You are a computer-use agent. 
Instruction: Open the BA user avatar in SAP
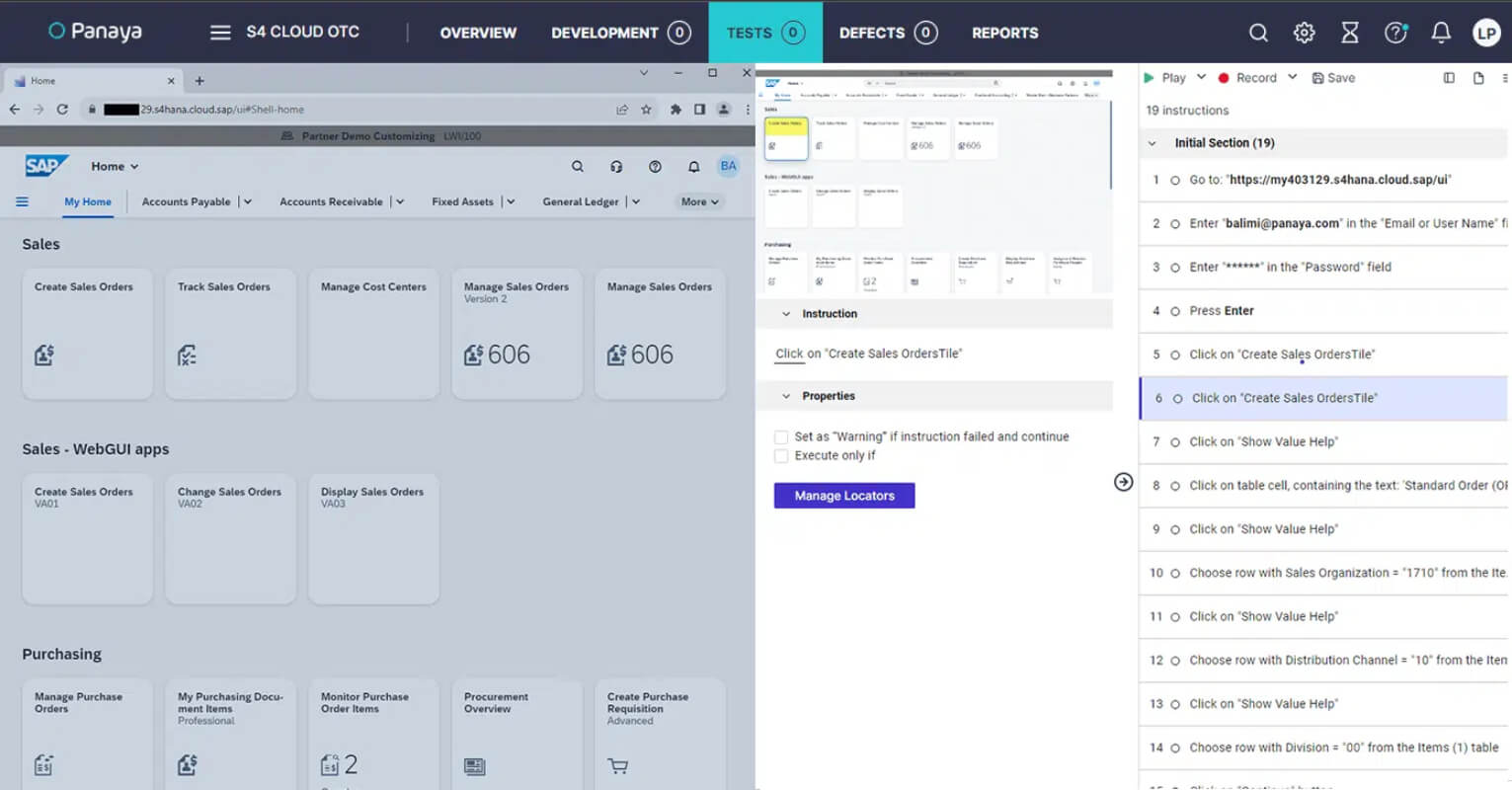(728, 166)
